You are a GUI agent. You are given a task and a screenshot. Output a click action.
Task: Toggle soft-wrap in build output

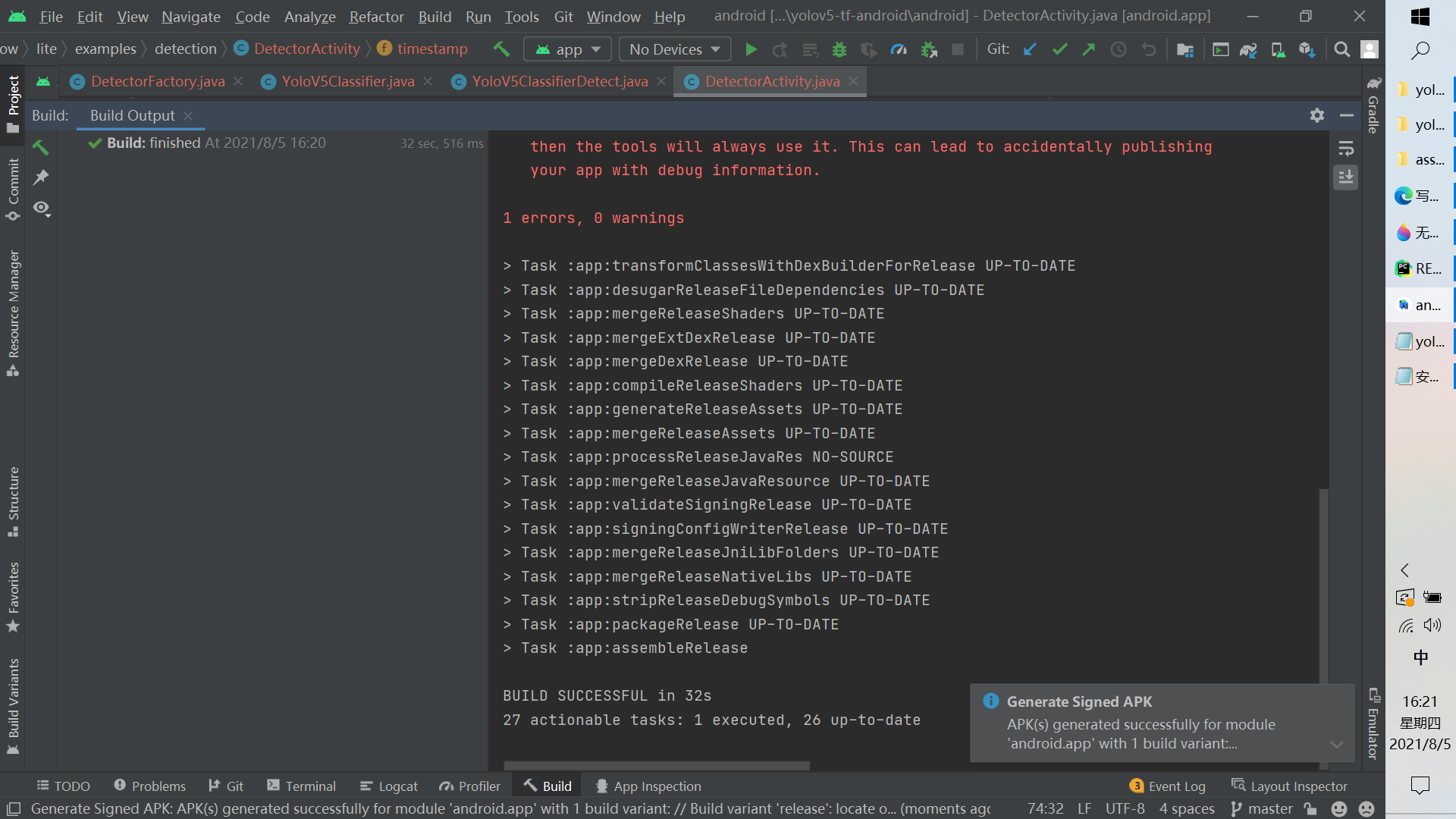click(x=1346, y=149)
